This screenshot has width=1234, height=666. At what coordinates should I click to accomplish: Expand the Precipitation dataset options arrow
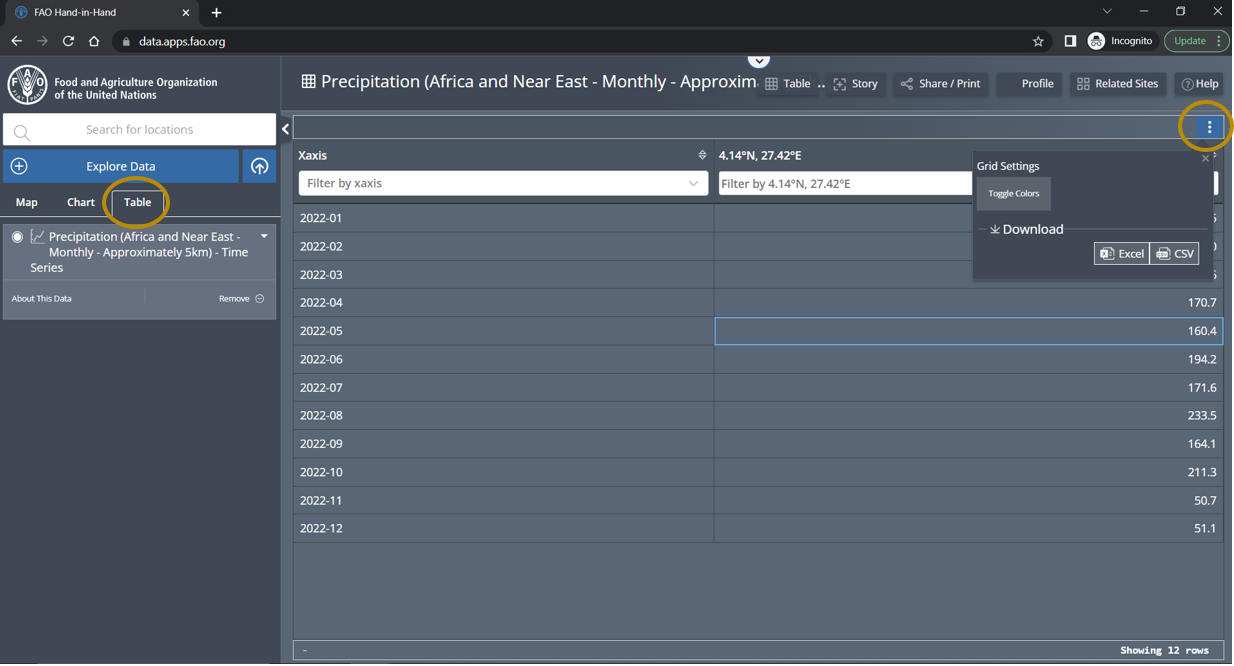click(x=264, y=237)
